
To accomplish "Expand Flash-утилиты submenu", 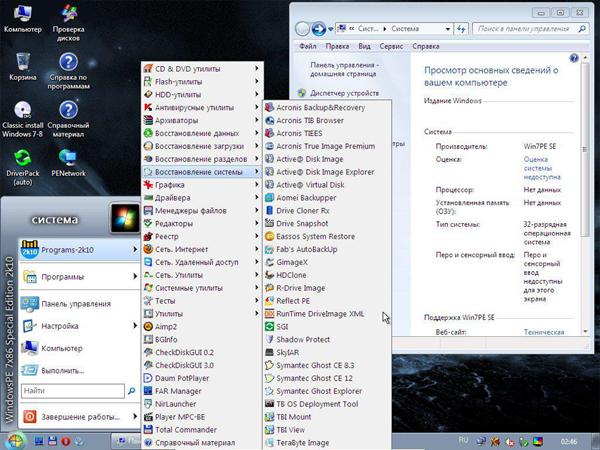I will coord(202,82).
